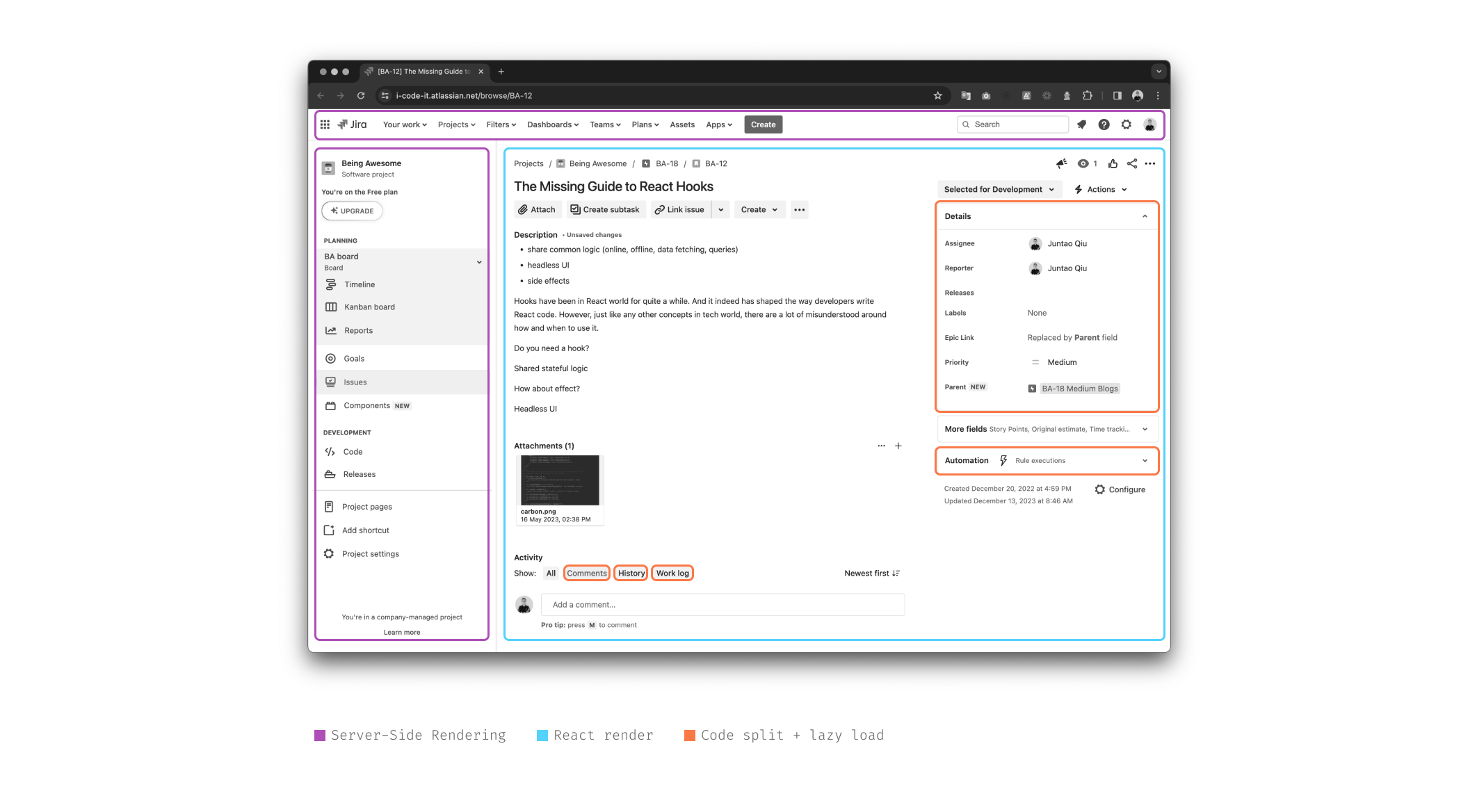Viewport: 1477px width, 812px height.
Task: Add attachment with the plus icon
Action: (x=898, y=446)
